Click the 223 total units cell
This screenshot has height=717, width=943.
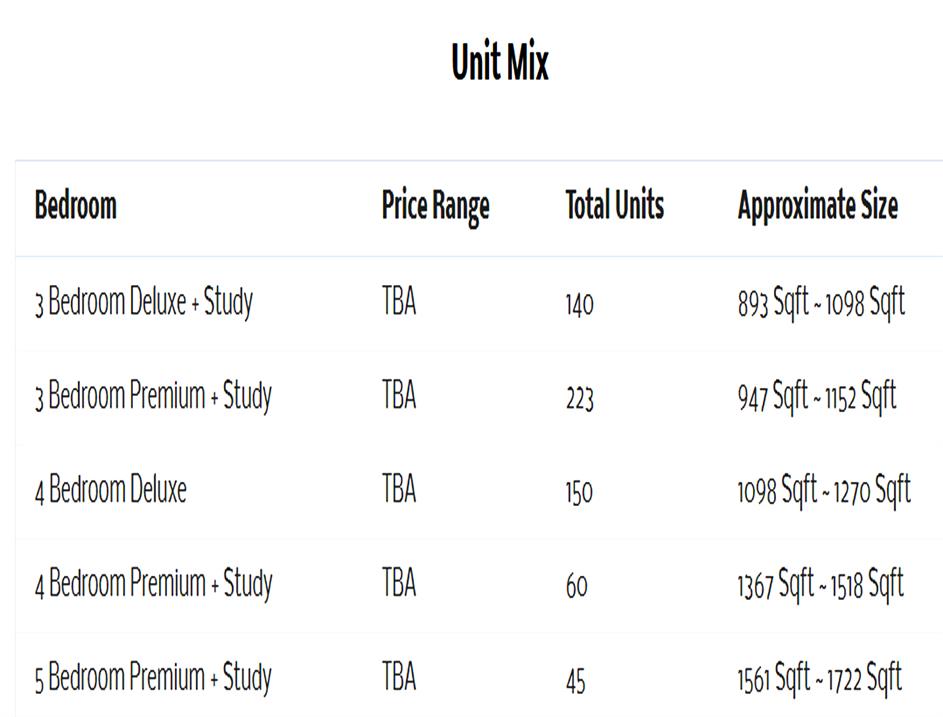579,398
